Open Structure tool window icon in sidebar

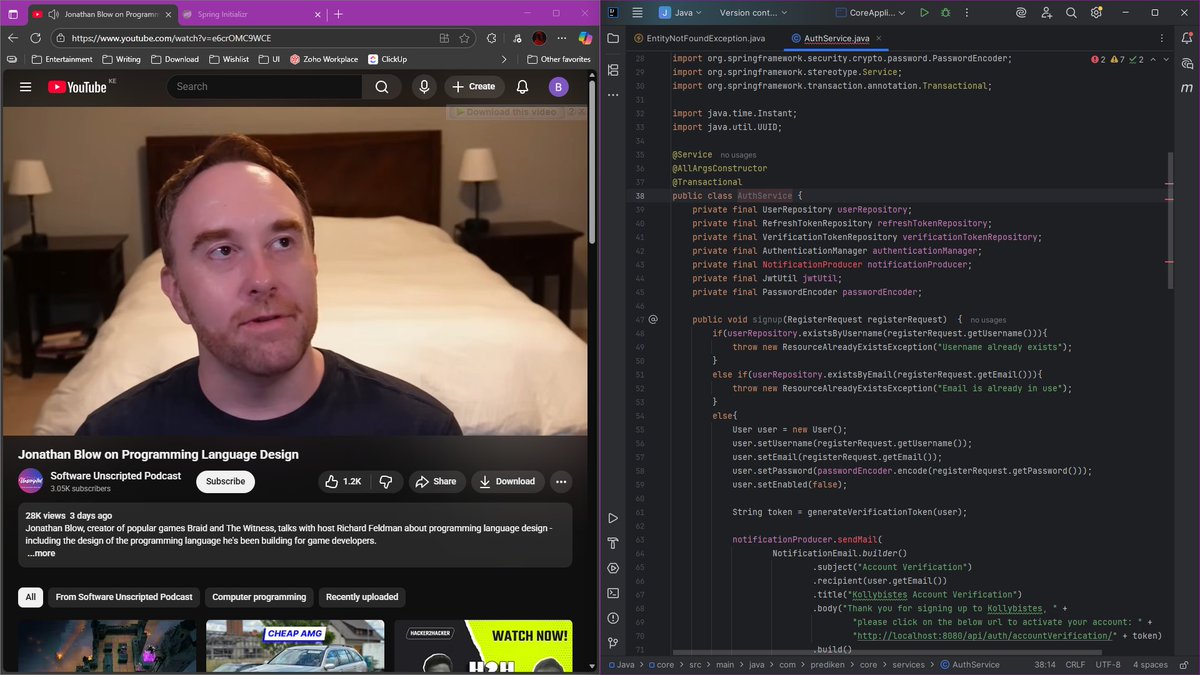[x=613, y=70]
